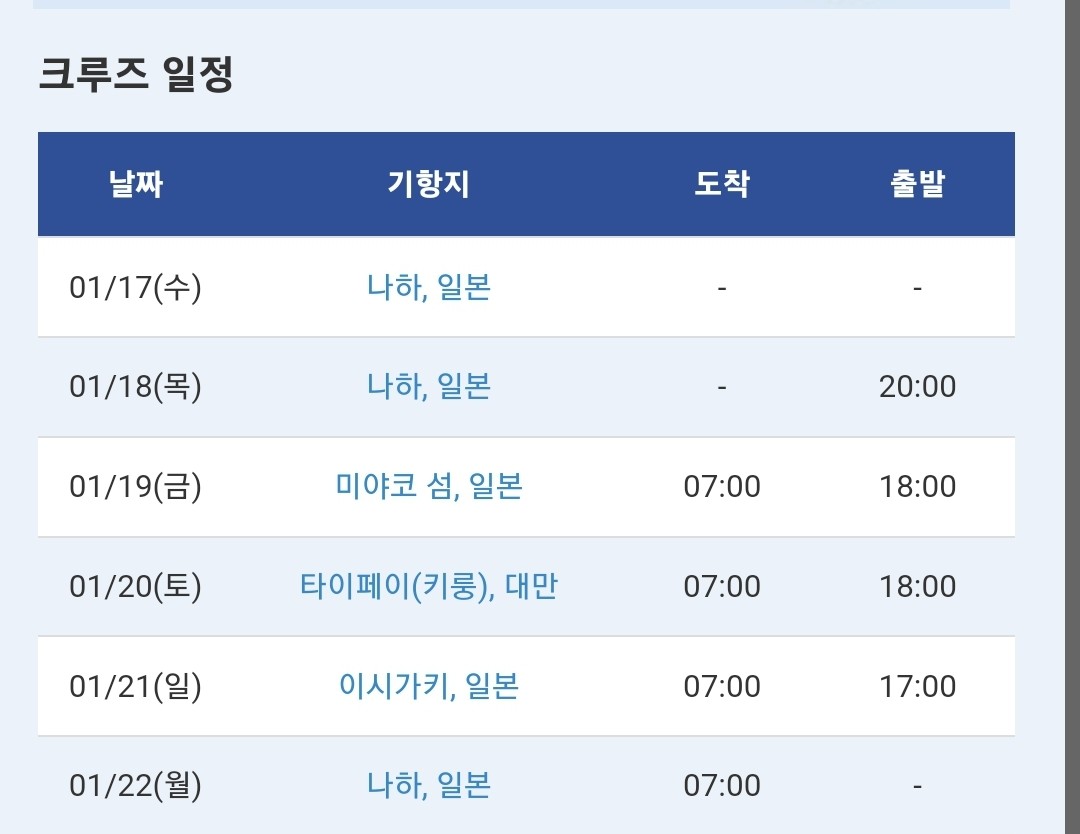The width and height of the screenshot is (1080, 834).
Task: Click the 17:00 departure time for 이시가키
Action: click(x=917, y=686)
